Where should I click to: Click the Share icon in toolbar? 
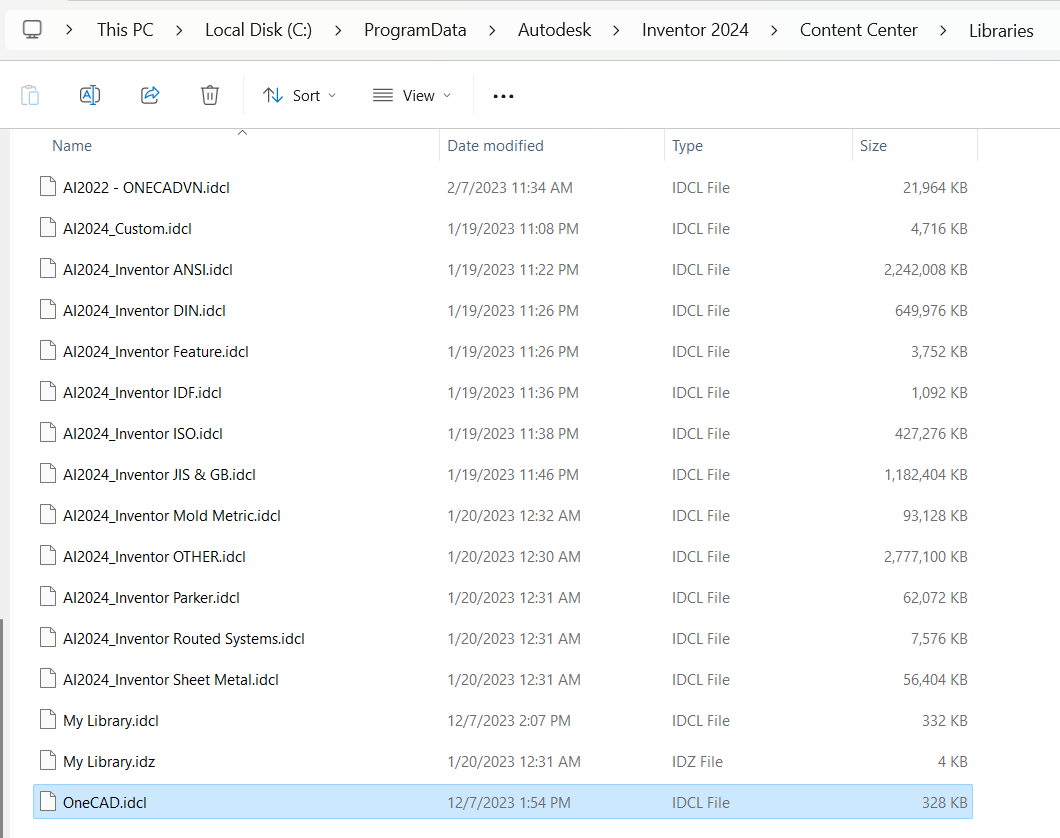click(x=150, y=96)
